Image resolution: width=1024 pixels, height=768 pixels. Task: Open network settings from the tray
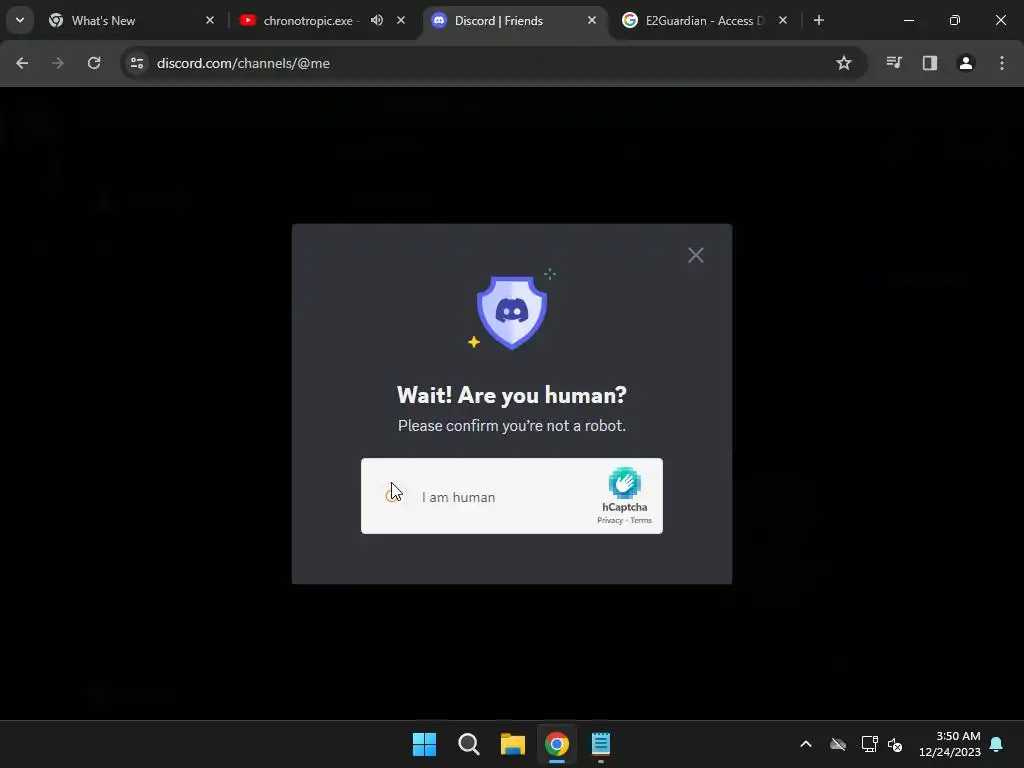(x=869, y=744)
